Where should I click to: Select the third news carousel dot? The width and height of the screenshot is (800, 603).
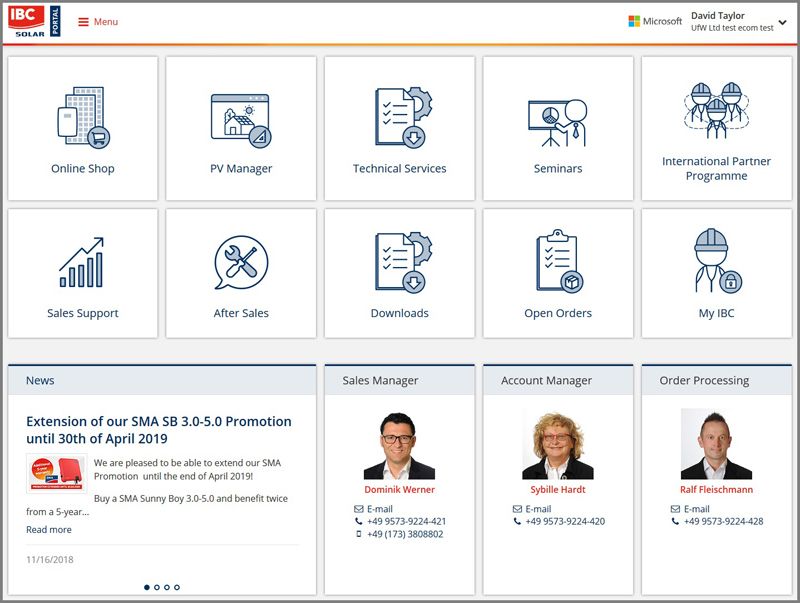167,587
